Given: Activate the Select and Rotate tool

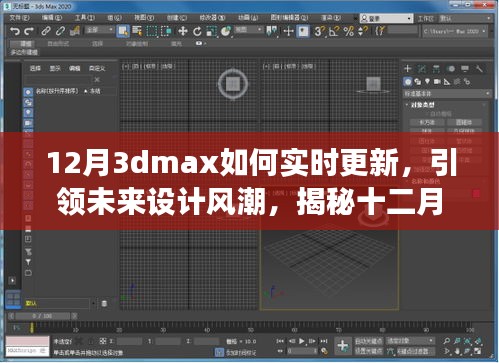Looking at the screenshot, I should 197,31.
